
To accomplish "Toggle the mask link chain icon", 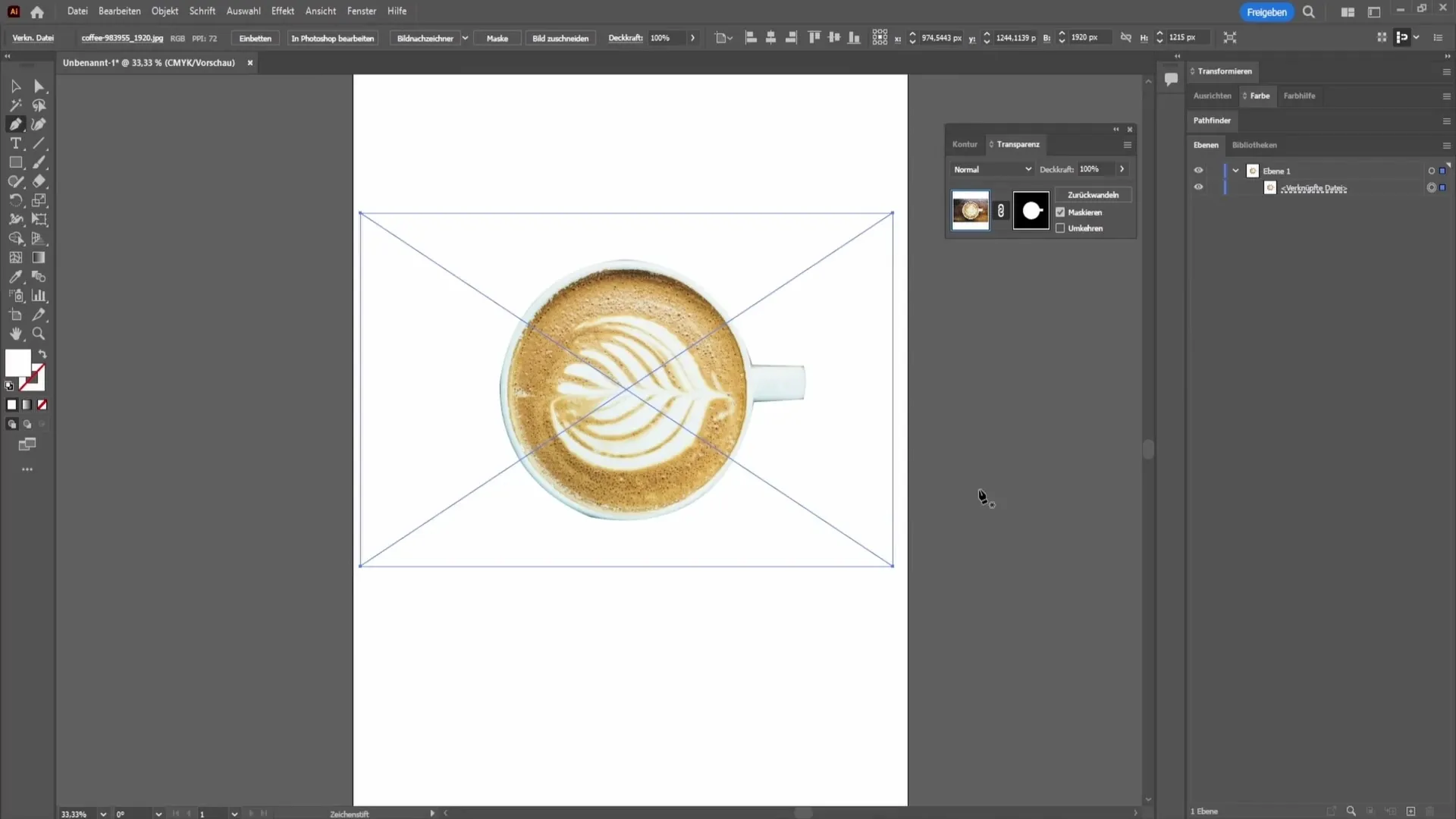I will click(x=1001, y=211).
